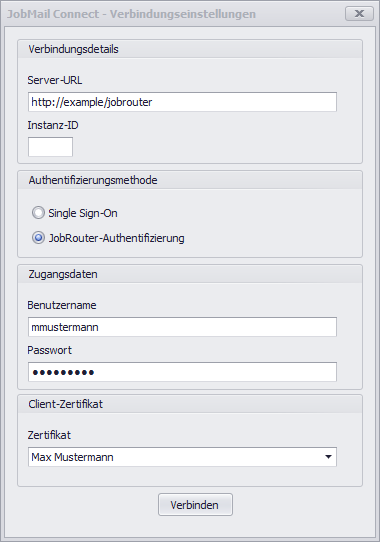Click the Benutzername label
The height and width of the screenshot is (542, 380).
[x=62, y=305]
